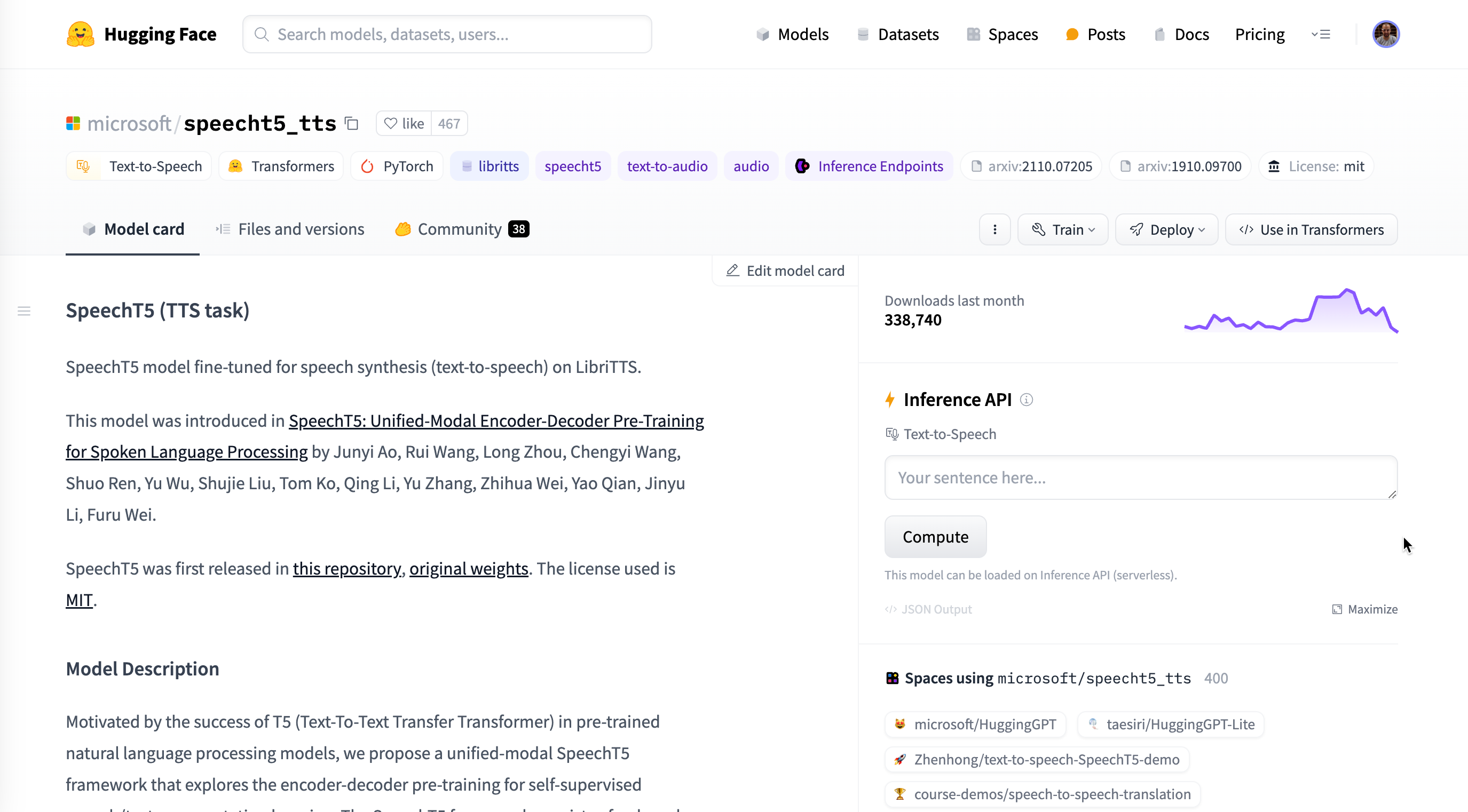Select the PyTorch tag

397,166
